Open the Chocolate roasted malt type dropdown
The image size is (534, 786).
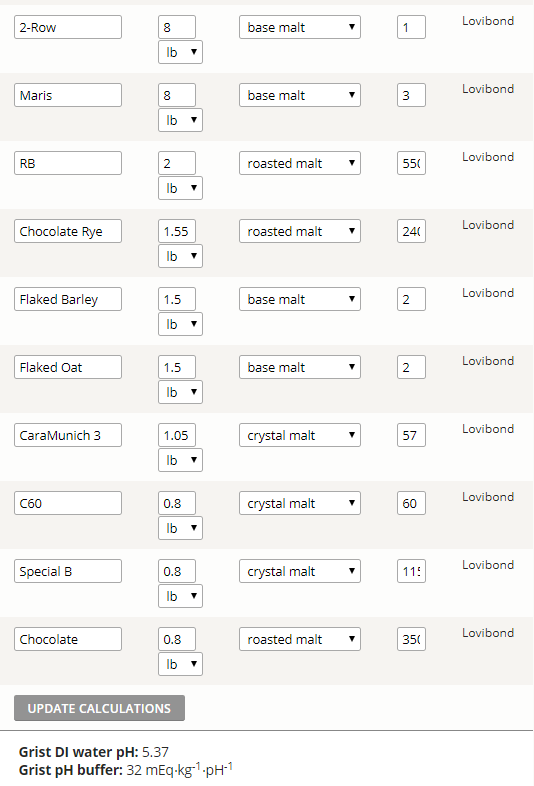click(300, 639)
